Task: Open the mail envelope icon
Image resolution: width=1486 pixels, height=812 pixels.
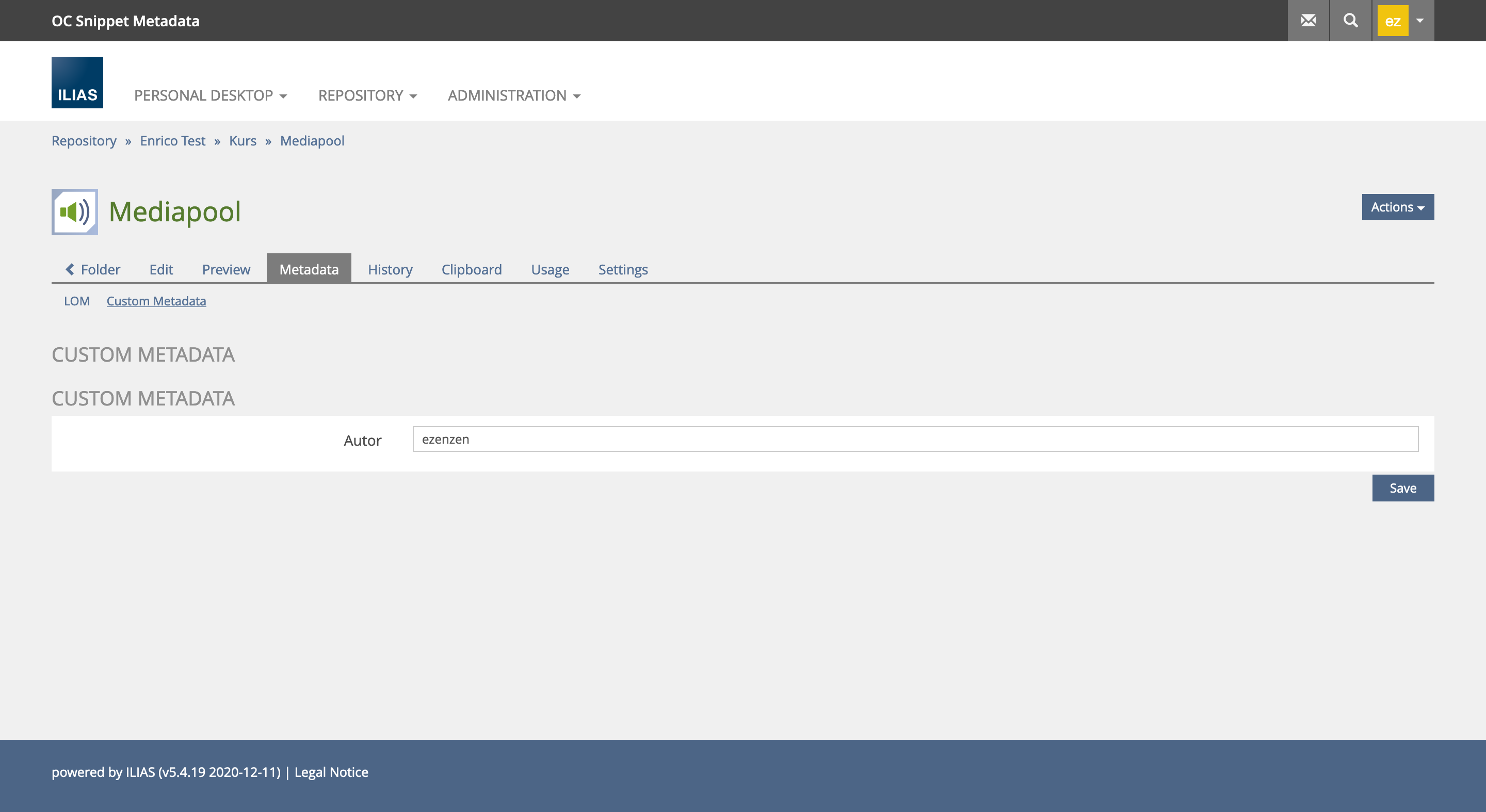Action: (x=1308, y=21)
